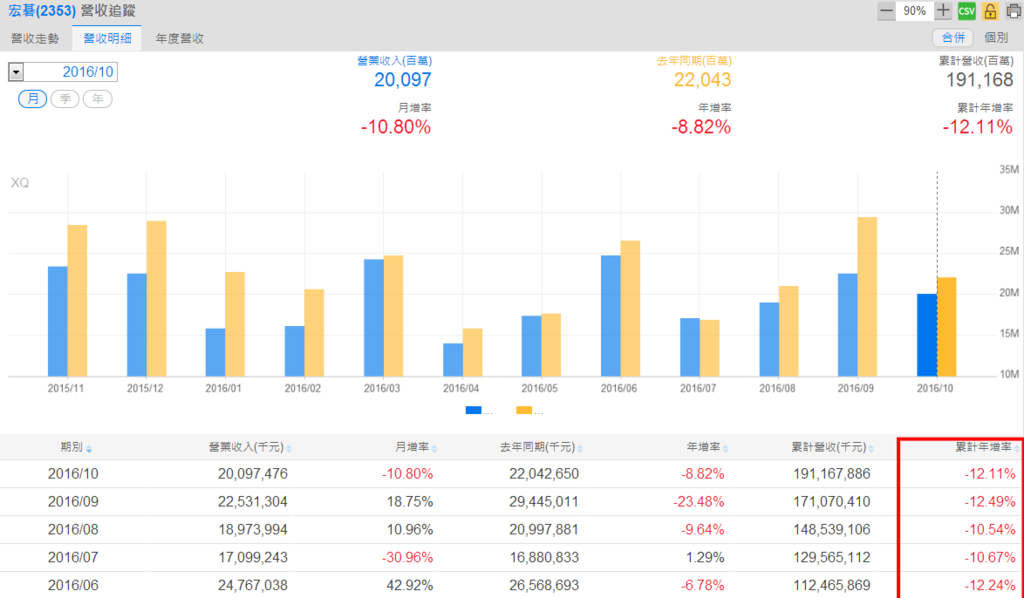Click the orange padlock icon

[x=990, y=11]
